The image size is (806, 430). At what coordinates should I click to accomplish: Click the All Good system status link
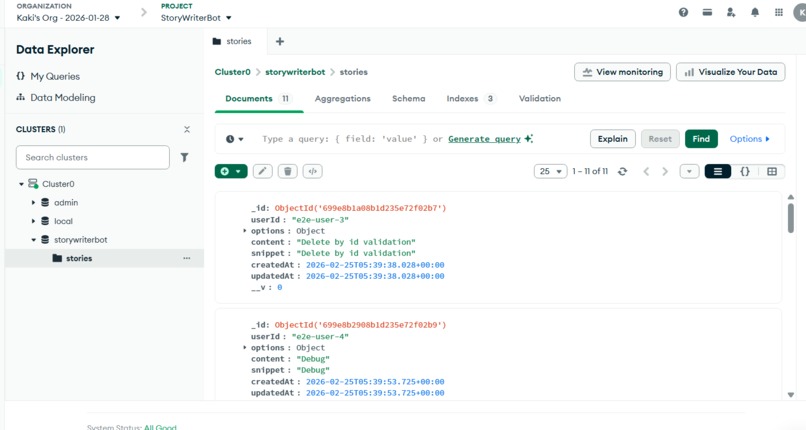(160, 427)
